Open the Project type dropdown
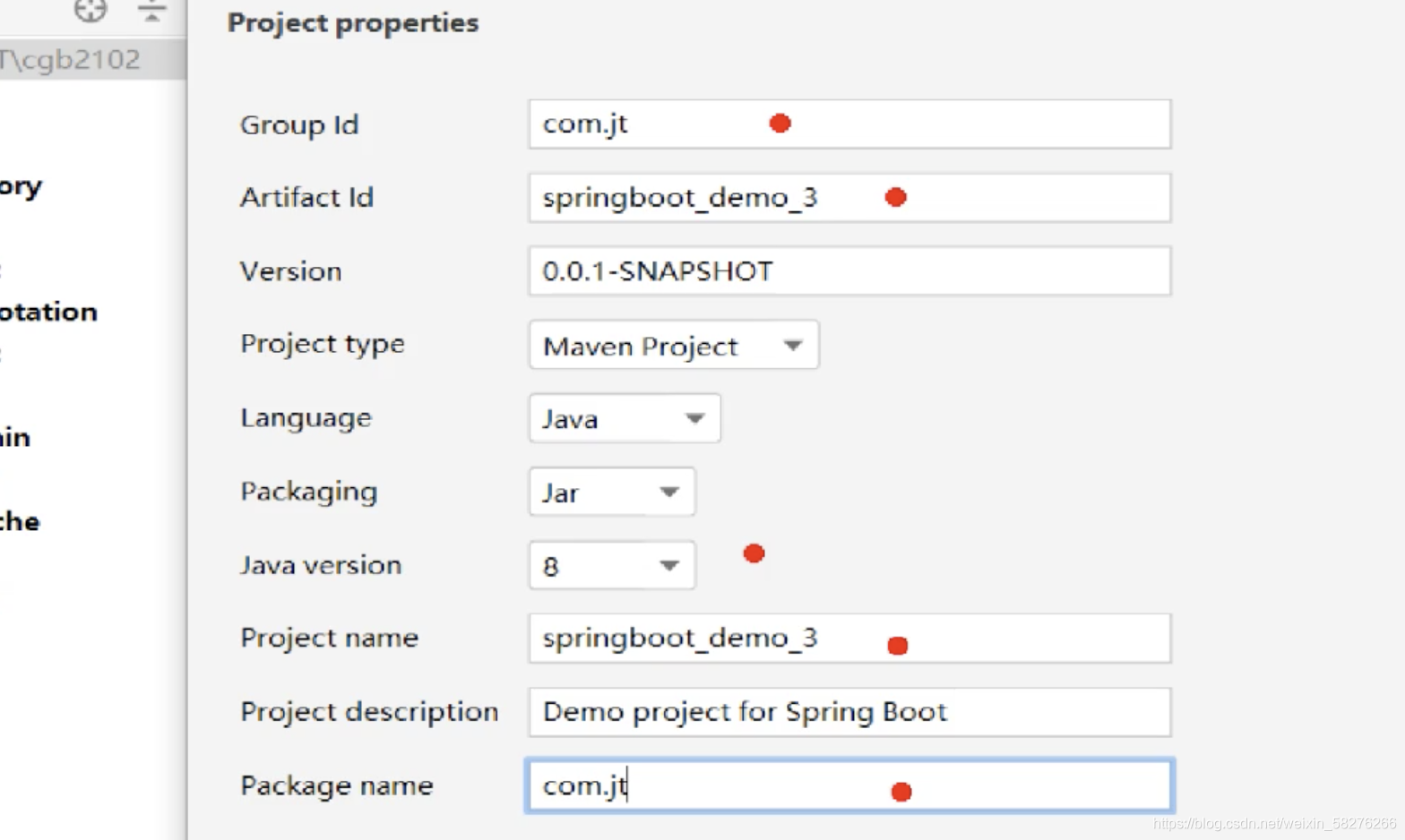The width and height of the screenshot is (1405, 840). click(x=673, y=345)
